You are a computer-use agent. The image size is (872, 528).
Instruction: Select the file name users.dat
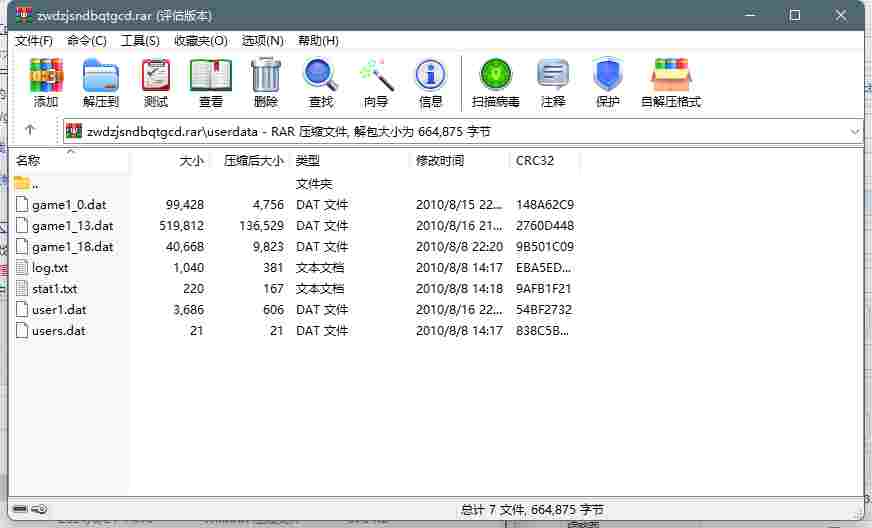click(59, 331)
